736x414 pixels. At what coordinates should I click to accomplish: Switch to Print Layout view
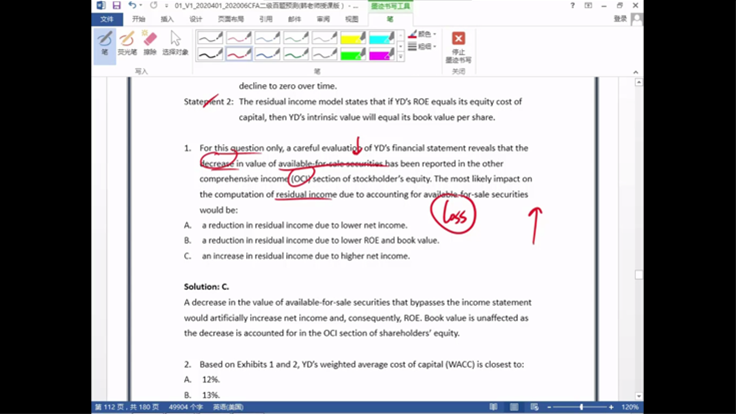pyautogui.click(x=514, y=407)
